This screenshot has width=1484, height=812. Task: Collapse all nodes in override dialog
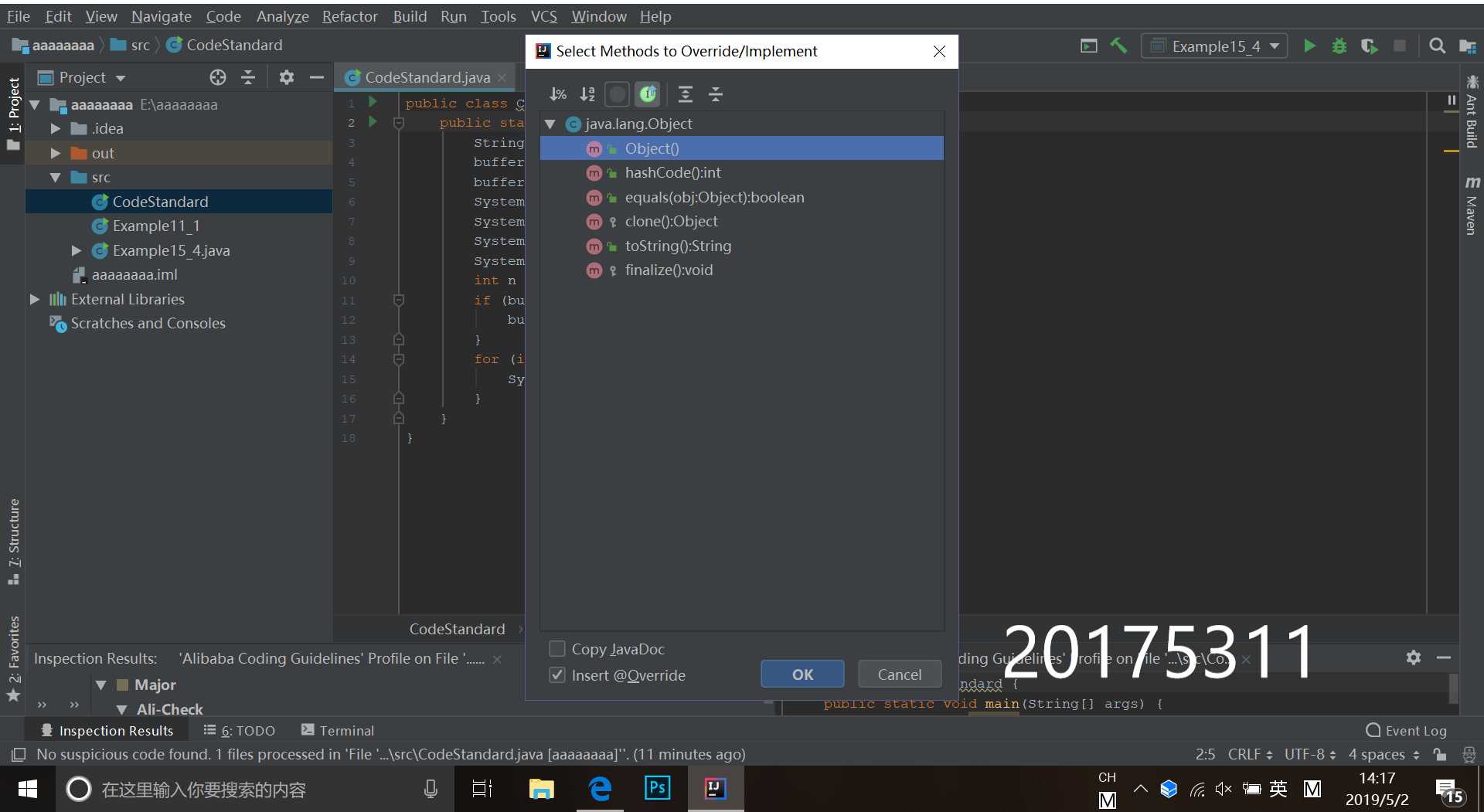point(716,94)
